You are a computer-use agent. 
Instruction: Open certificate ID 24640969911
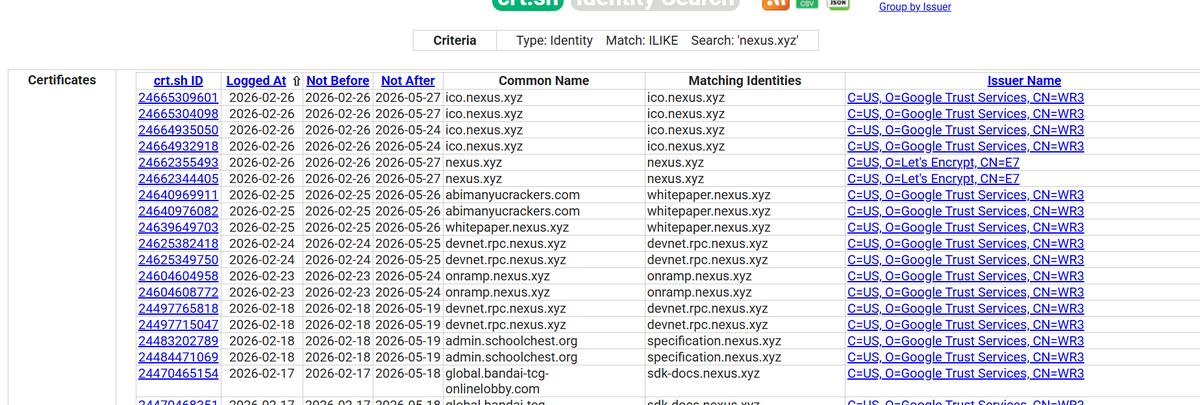[x=178, y=195]
